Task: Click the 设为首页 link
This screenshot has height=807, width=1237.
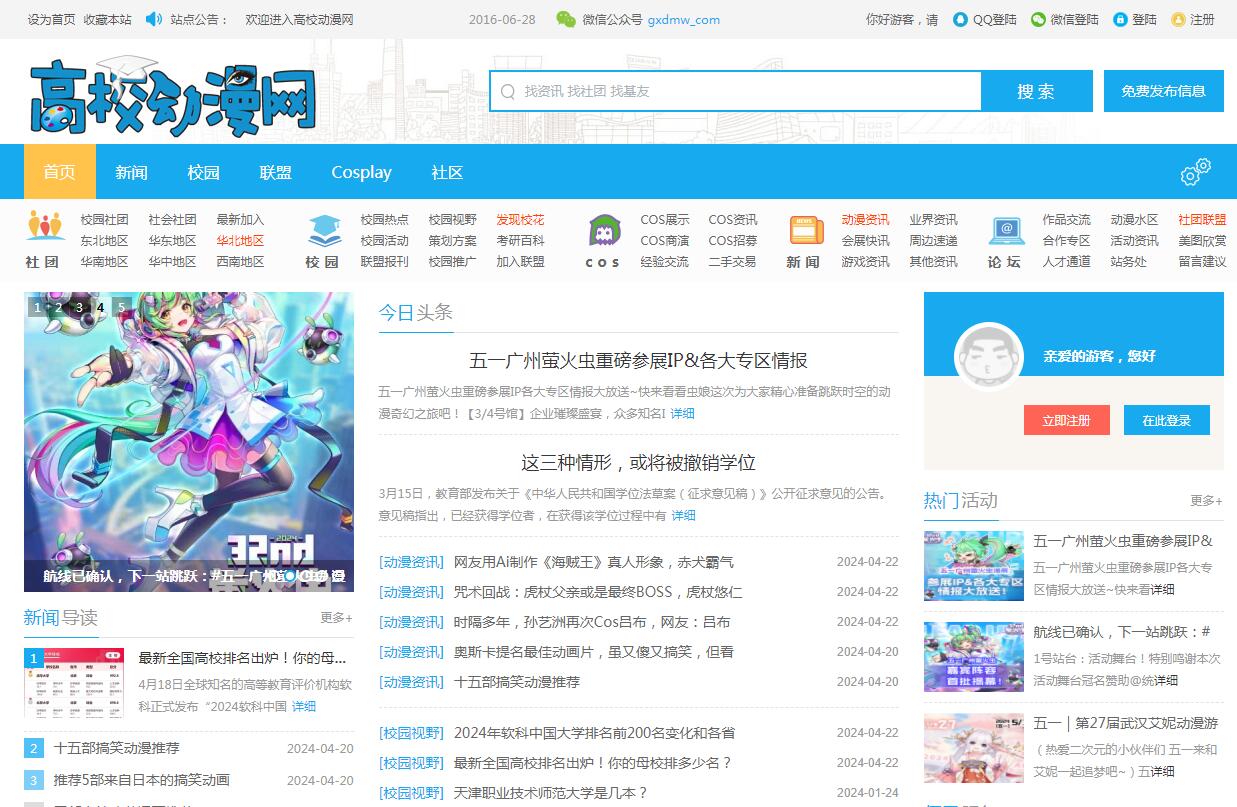Action: [52, 19]
